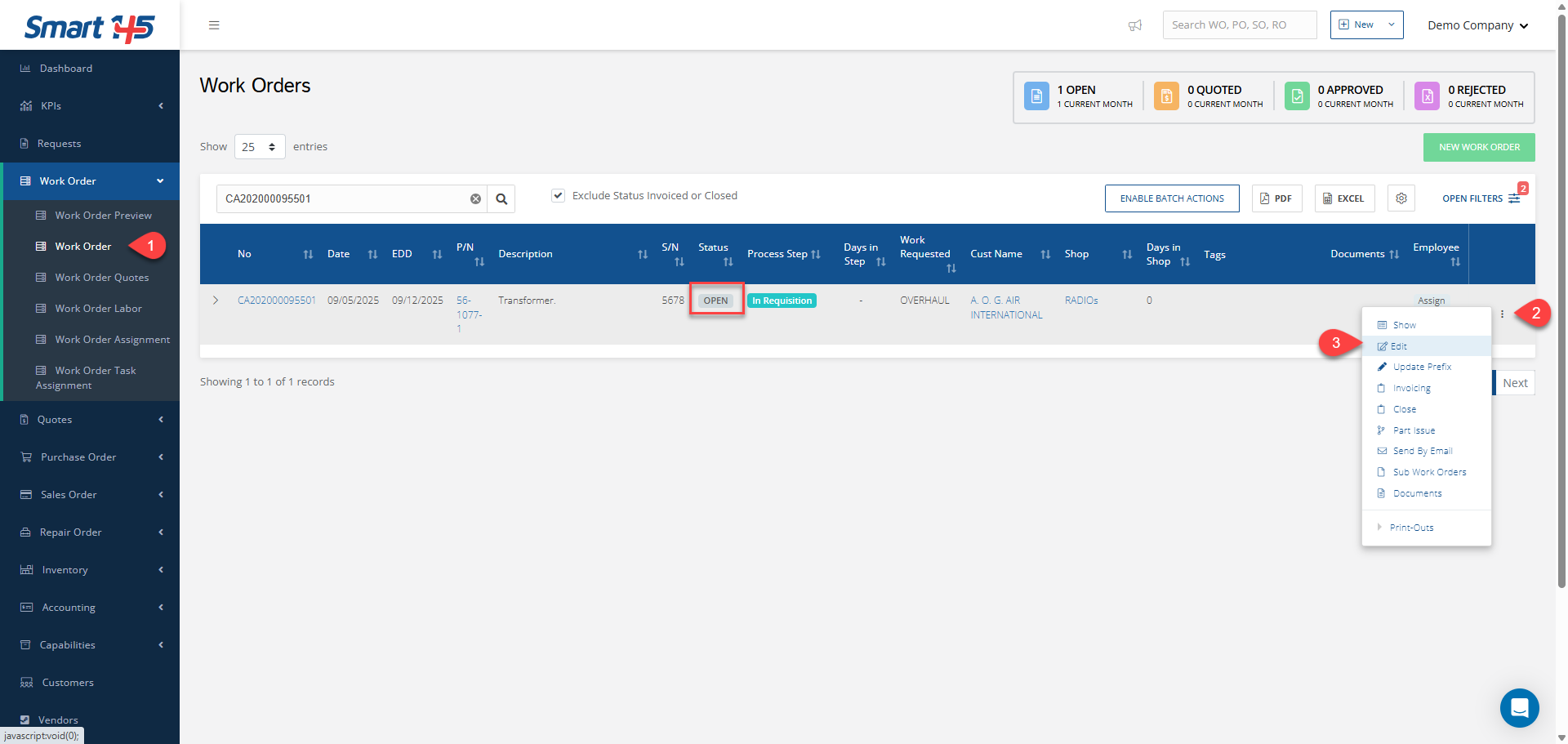The width and height of the screenshot is (1568, 744).
Task: Click the 0 REJECTED status card
Action: 1470,96
